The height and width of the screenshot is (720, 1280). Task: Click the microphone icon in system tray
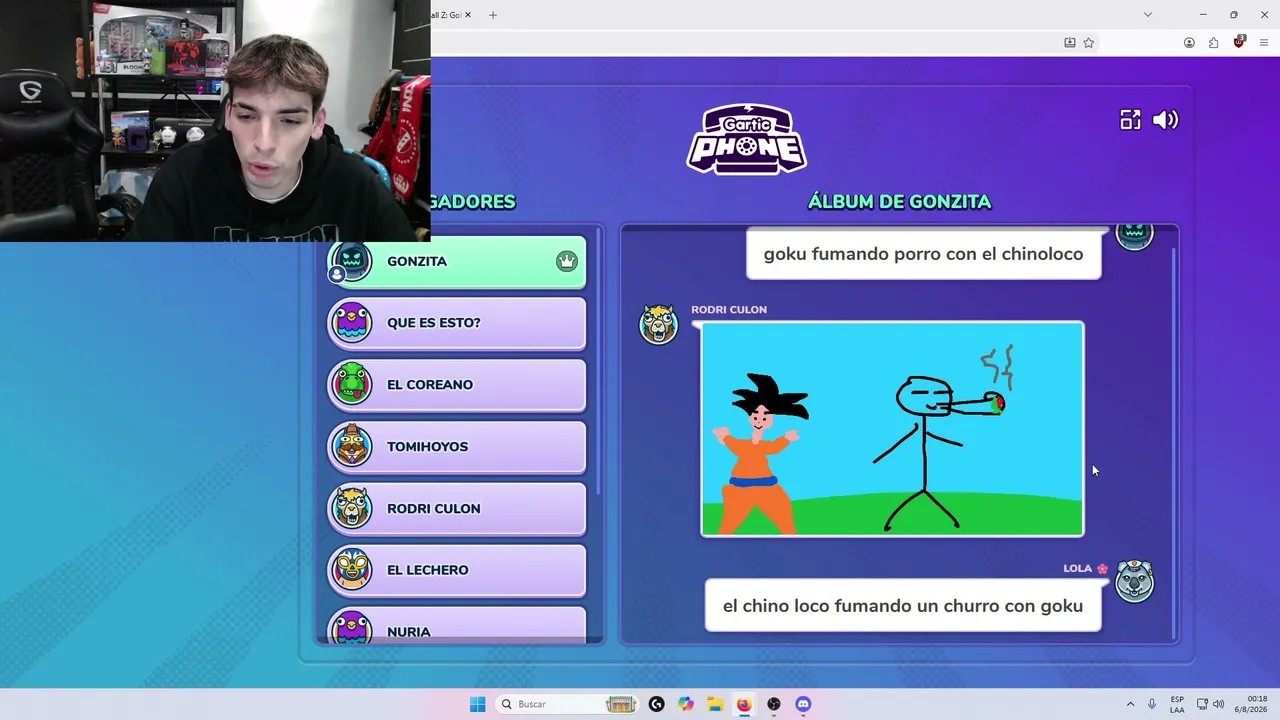pyautogui.click(x=1152, y=704)
